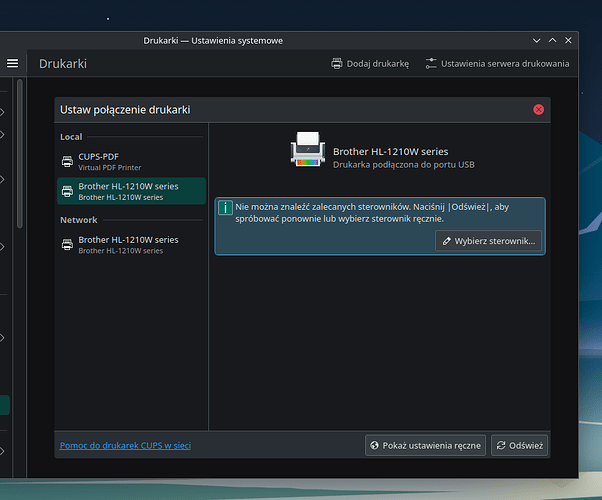Image resolution: width=602 pixels, height=500 pixels.
Task: Click Dodaj drukarkę (add printer)
Action: click(370, 64)
